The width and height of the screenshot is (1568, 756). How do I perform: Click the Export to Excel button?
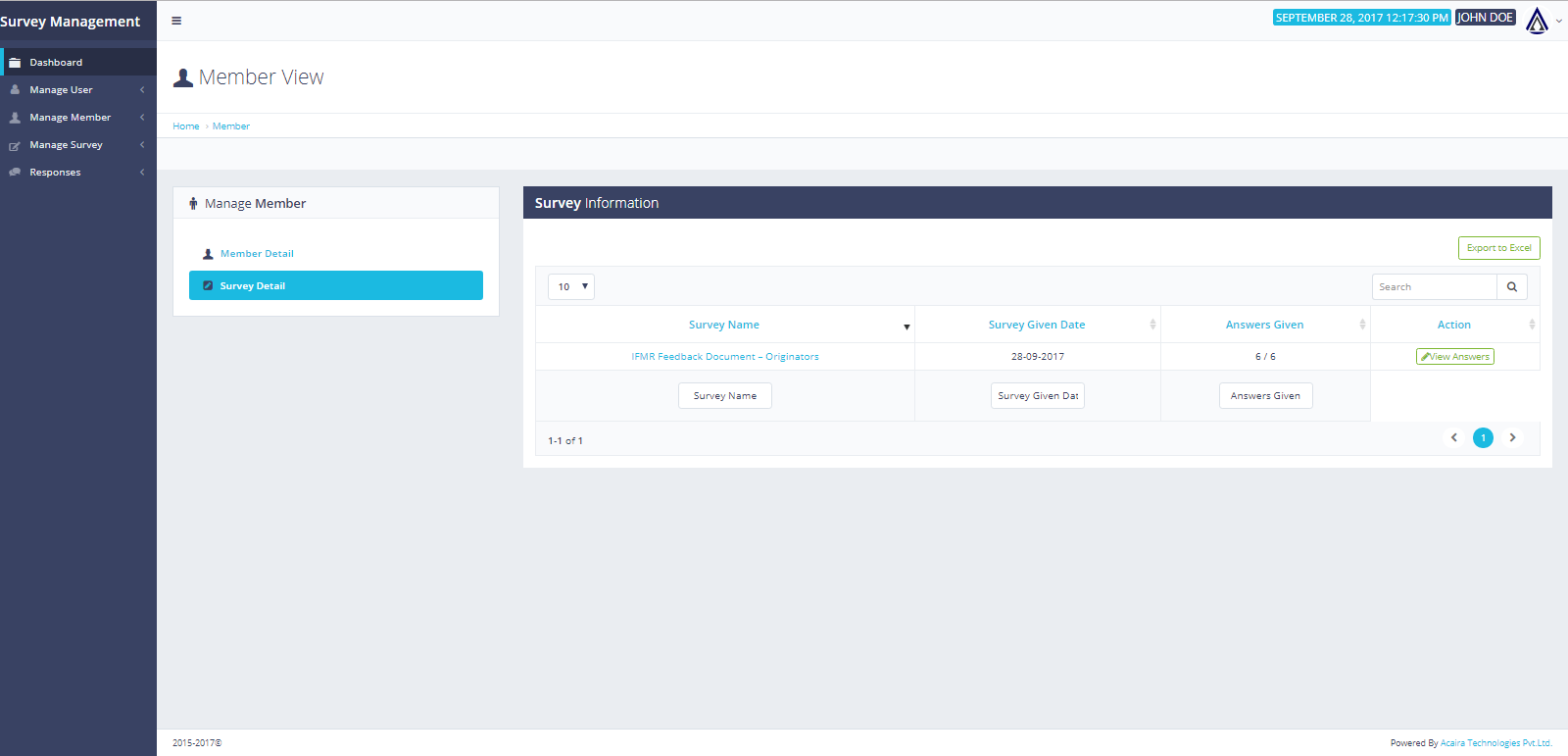1498,248
